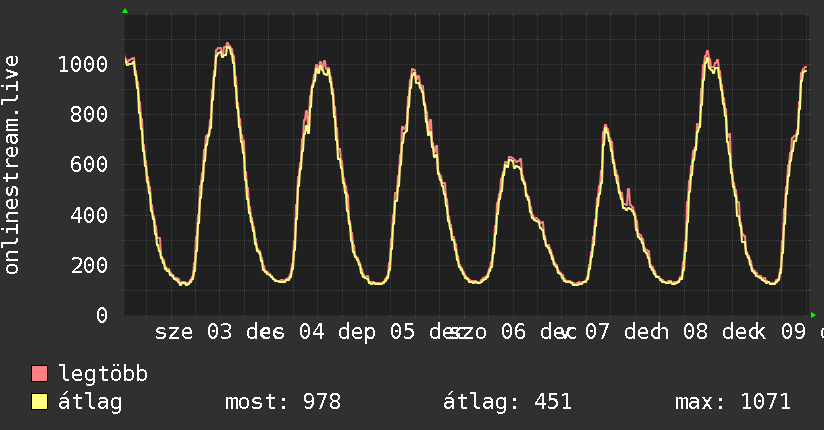Click the red legtöbb legend swatch
The image size is (824, 430).
click(40, 375)
